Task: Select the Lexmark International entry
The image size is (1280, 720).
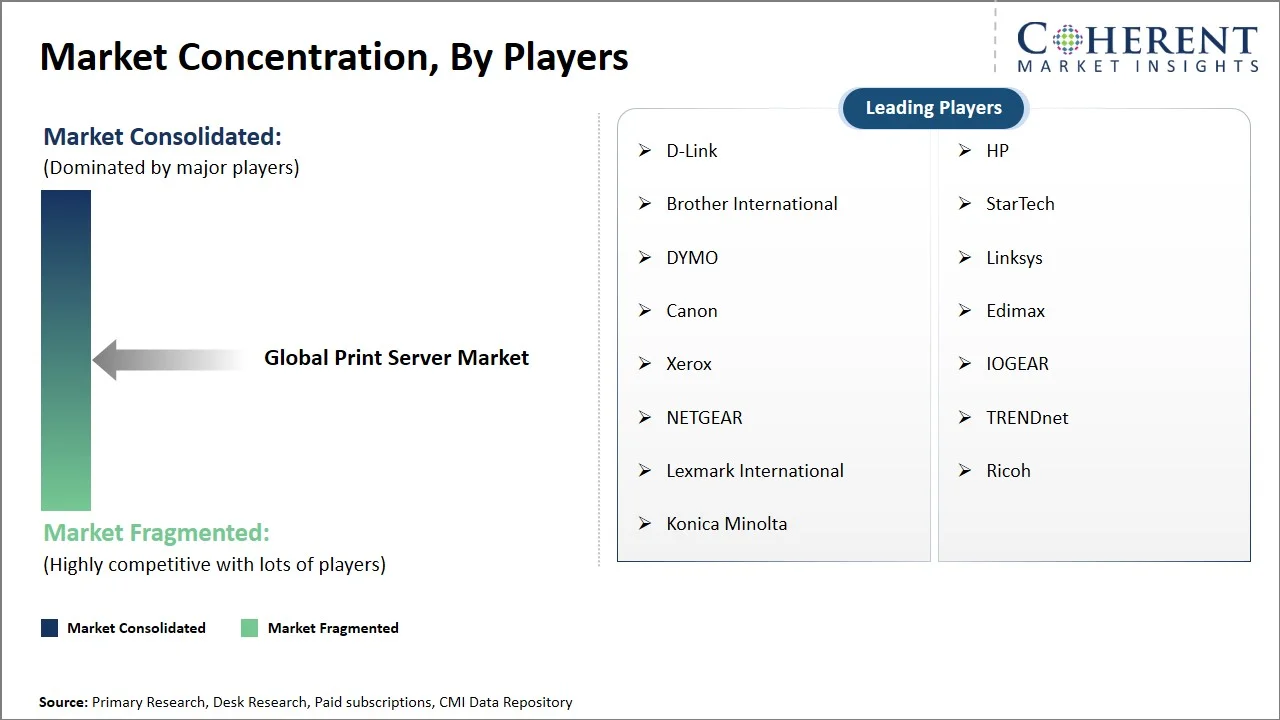Action: tap(755, 471)
